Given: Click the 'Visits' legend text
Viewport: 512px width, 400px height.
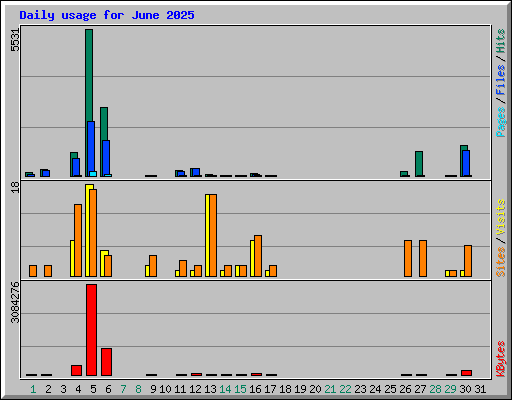Looking at the screenshot, I should click(501, 217).
